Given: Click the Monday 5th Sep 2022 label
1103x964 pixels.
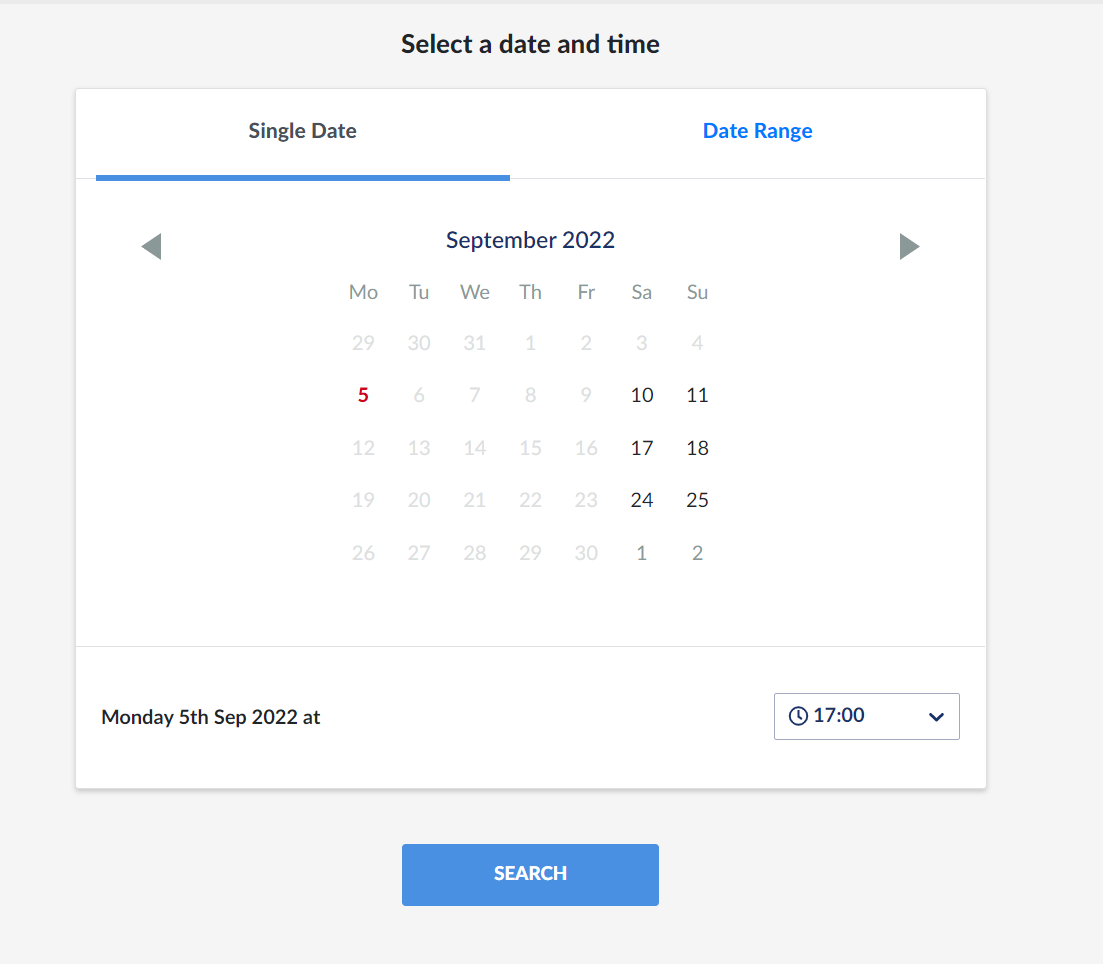Looking at the screenshot, I should click(211, 717).
